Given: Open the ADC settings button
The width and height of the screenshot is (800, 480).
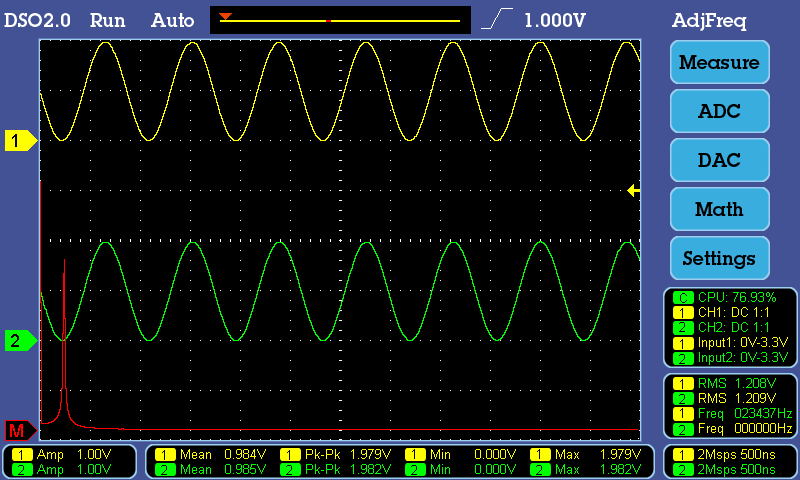Looking at the screenshot, I should coord(719,111).
